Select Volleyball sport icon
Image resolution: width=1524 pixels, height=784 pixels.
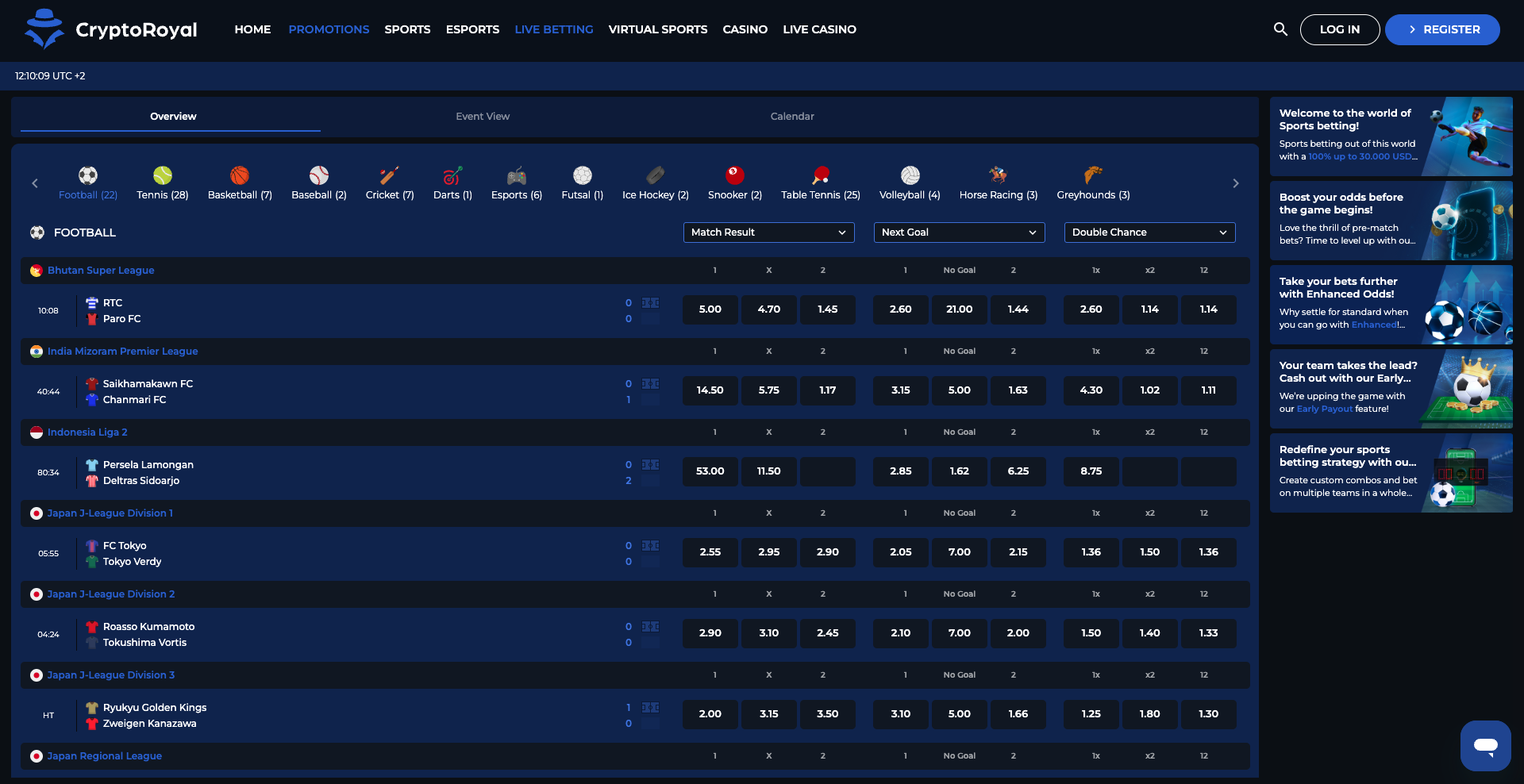point(910,175)
